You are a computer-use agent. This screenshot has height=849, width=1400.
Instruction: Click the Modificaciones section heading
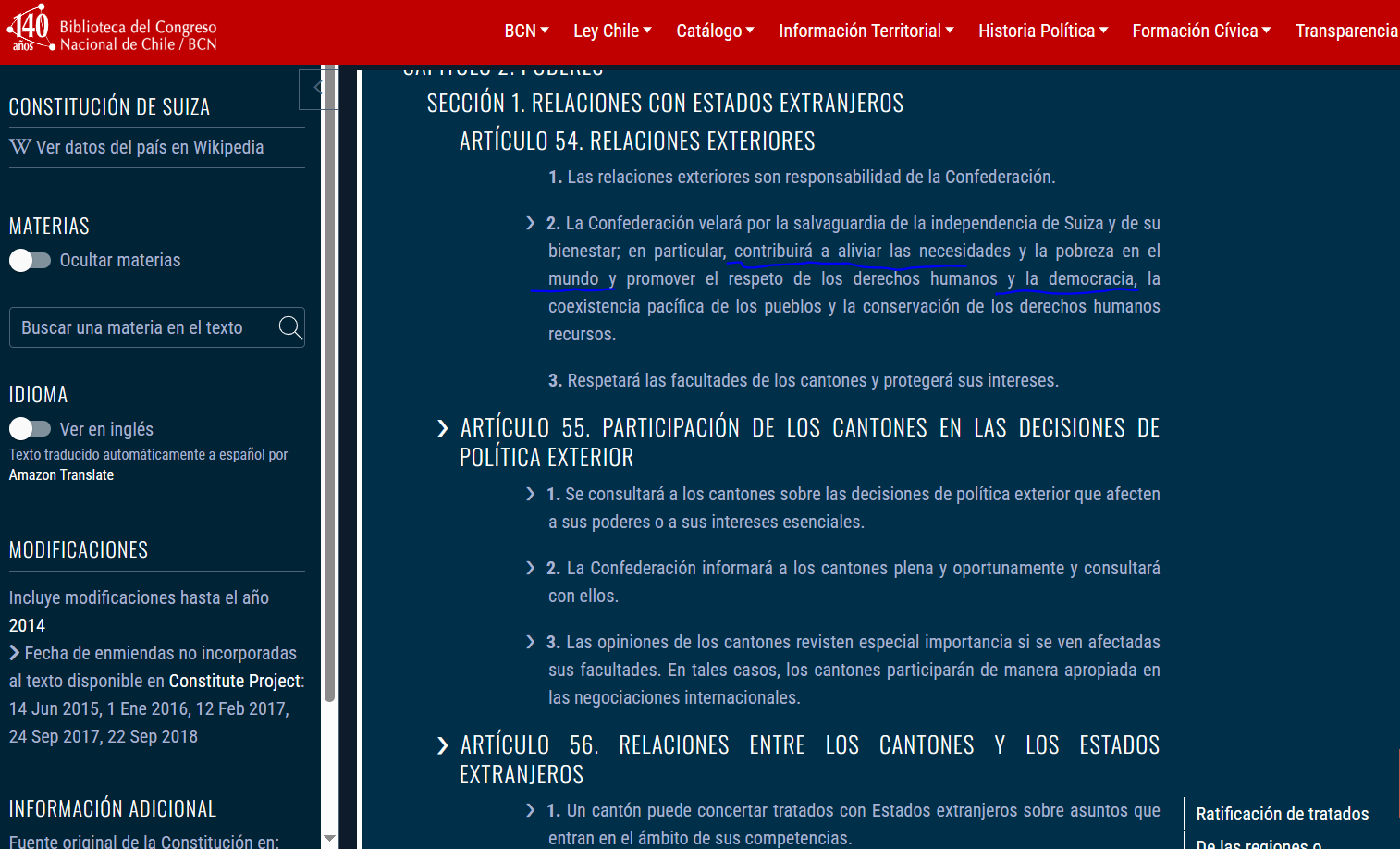(79, 549)
